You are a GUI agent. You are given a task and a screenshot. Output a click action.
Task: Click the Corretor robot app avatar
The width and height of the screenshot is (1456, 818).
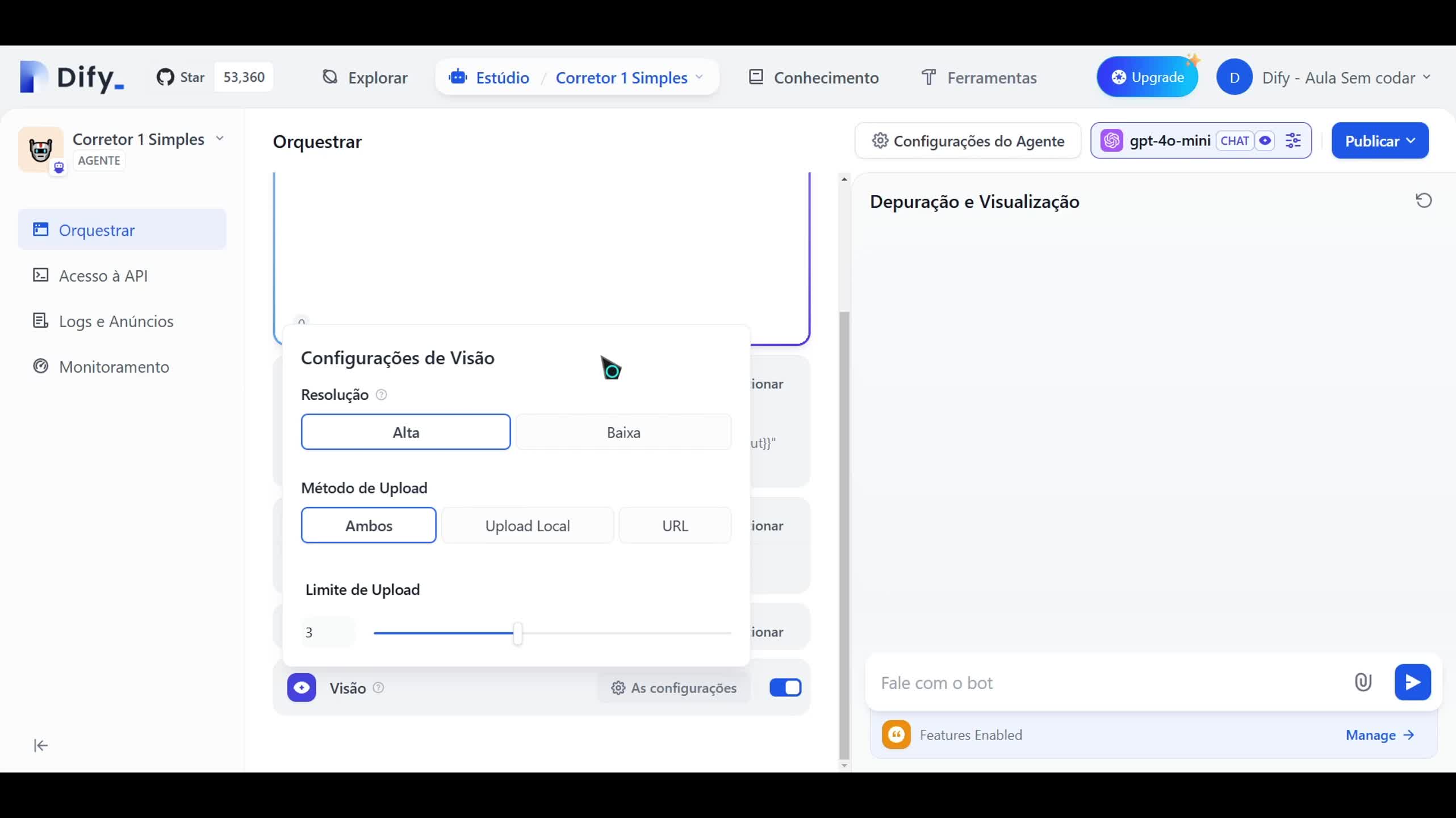(41, 149)
